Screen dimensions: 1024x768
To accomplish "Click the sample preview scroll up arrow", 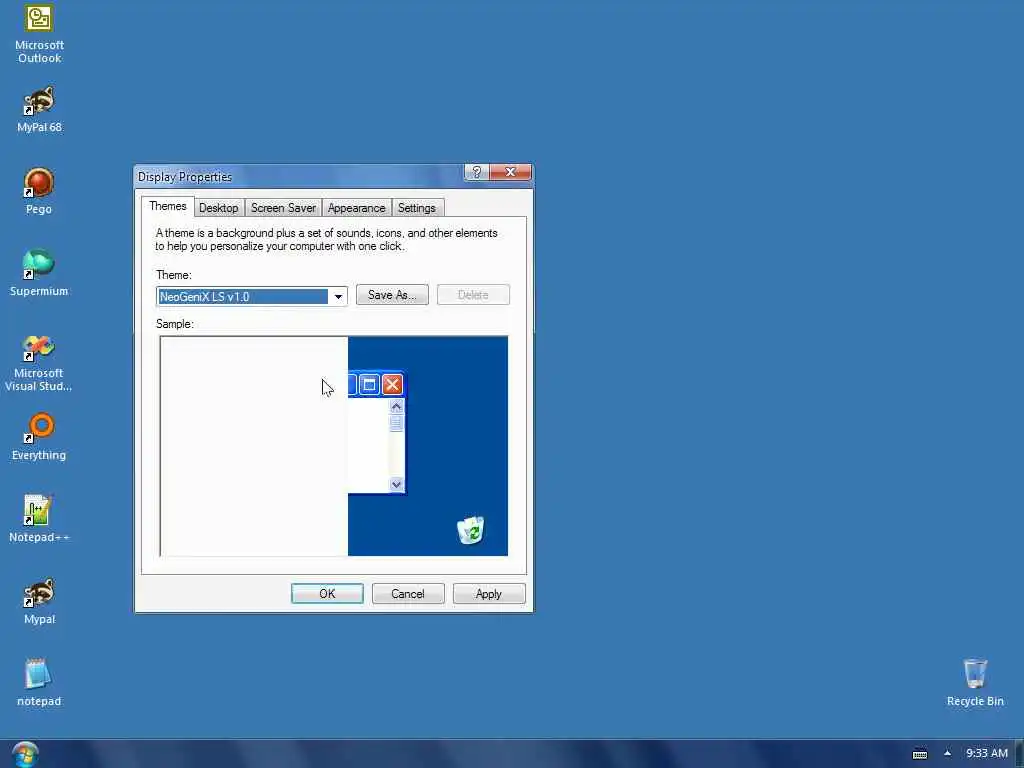I will click(396, 407).
